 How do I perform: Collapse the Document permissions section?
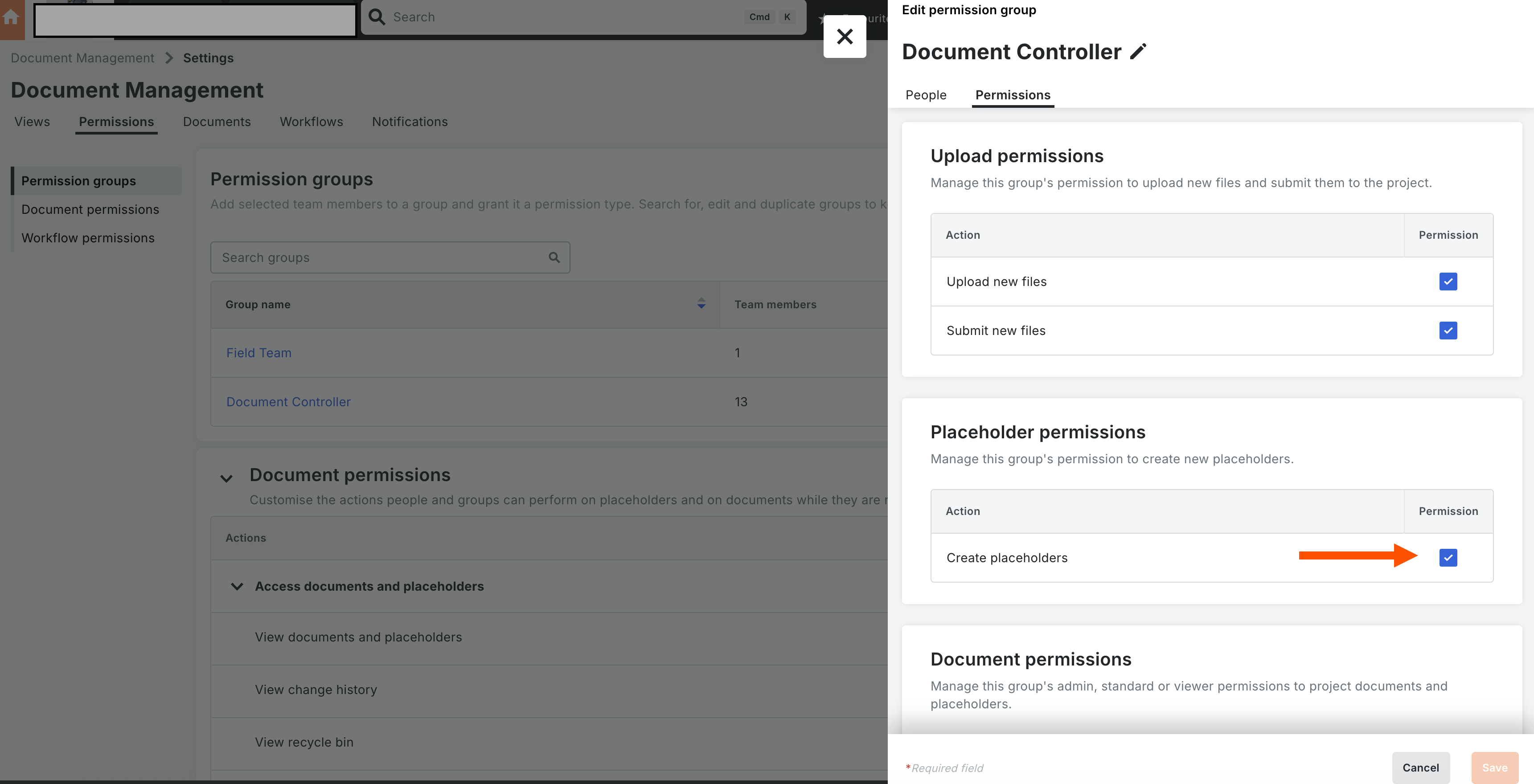[226, 478]
